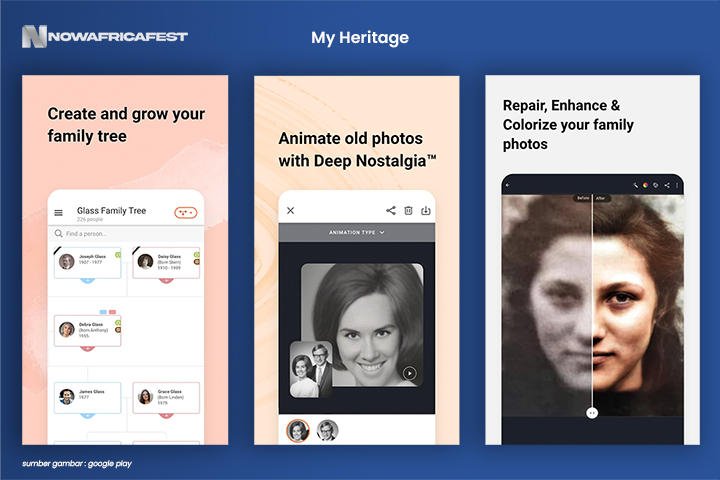
Task: Click the blue plus under James Glass
Action: point(88,415)
